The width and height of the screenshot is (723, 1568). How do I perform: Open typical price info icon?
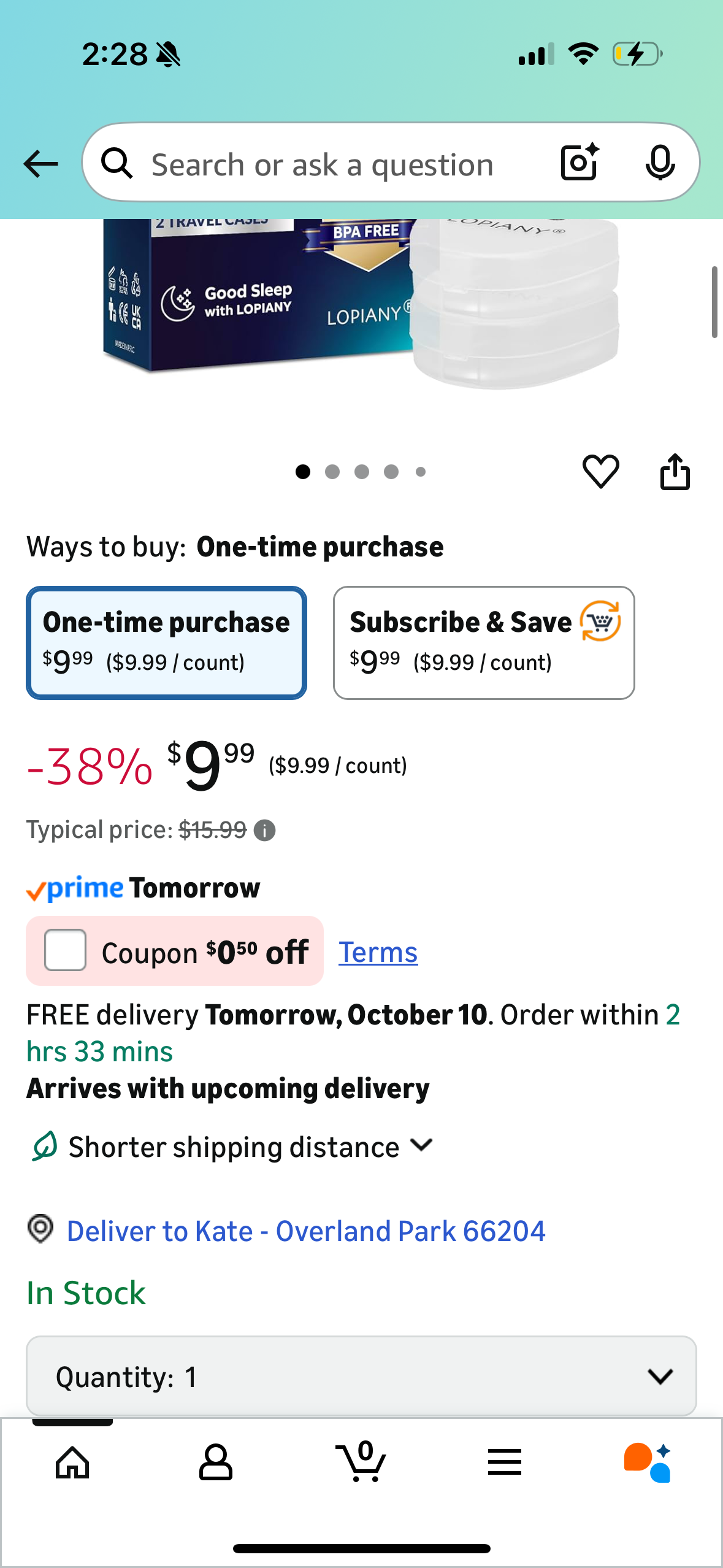tap(265, 831)
